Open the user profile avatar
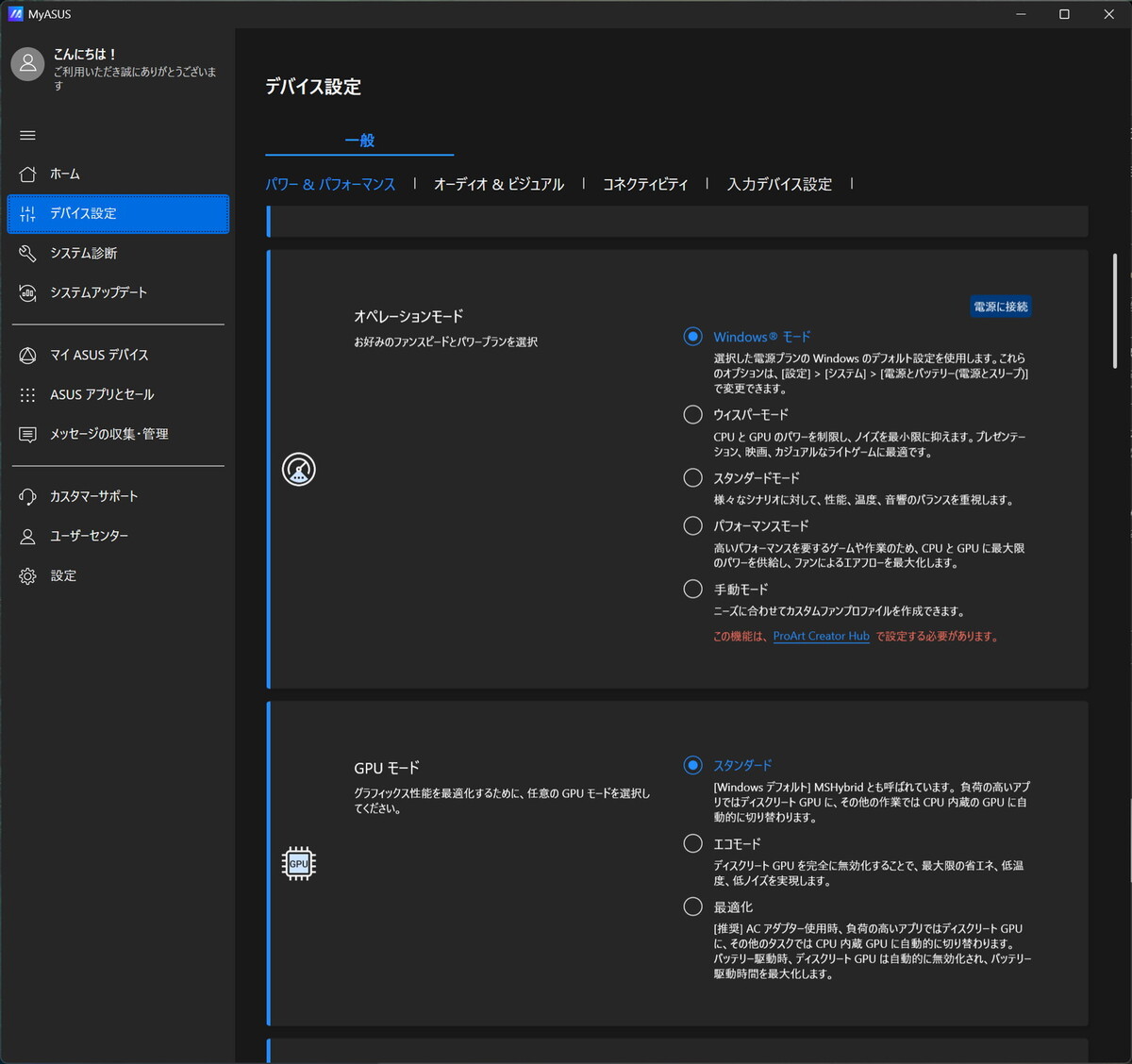 [x=27, y=64]
